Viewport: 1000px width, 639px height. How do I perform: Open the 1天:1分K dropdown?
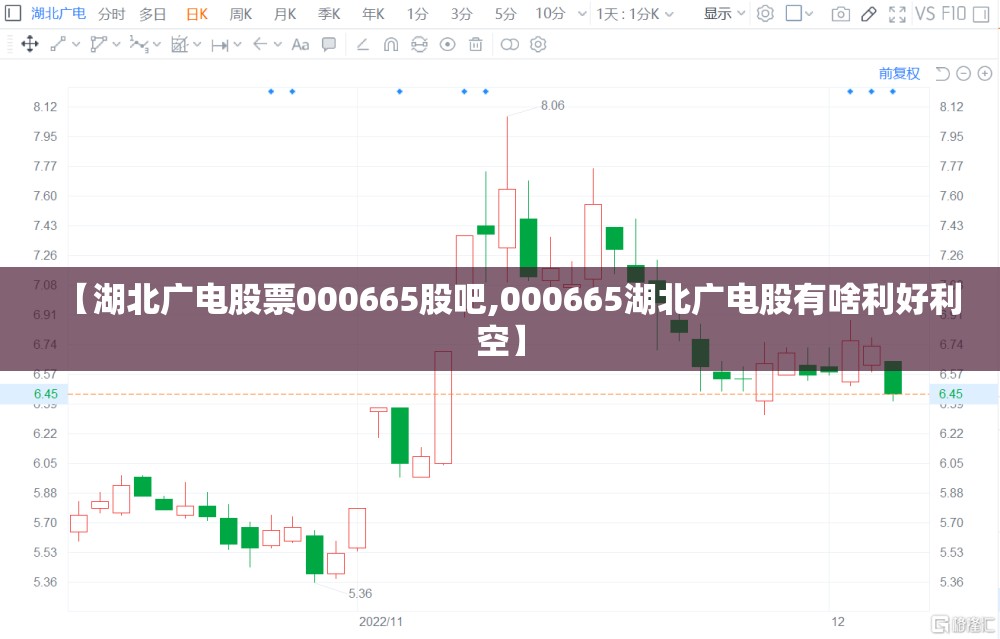(x=635, y=14)
